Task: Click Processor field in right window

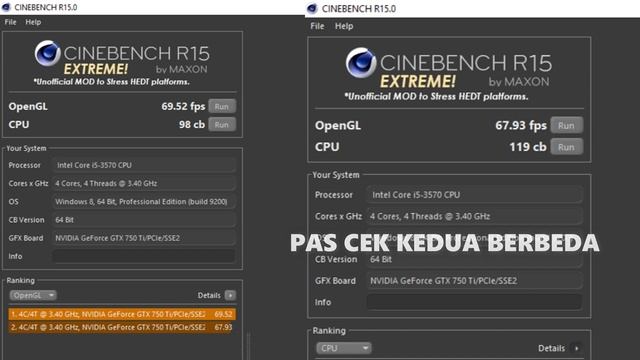Action: click(x=474, y=195)
